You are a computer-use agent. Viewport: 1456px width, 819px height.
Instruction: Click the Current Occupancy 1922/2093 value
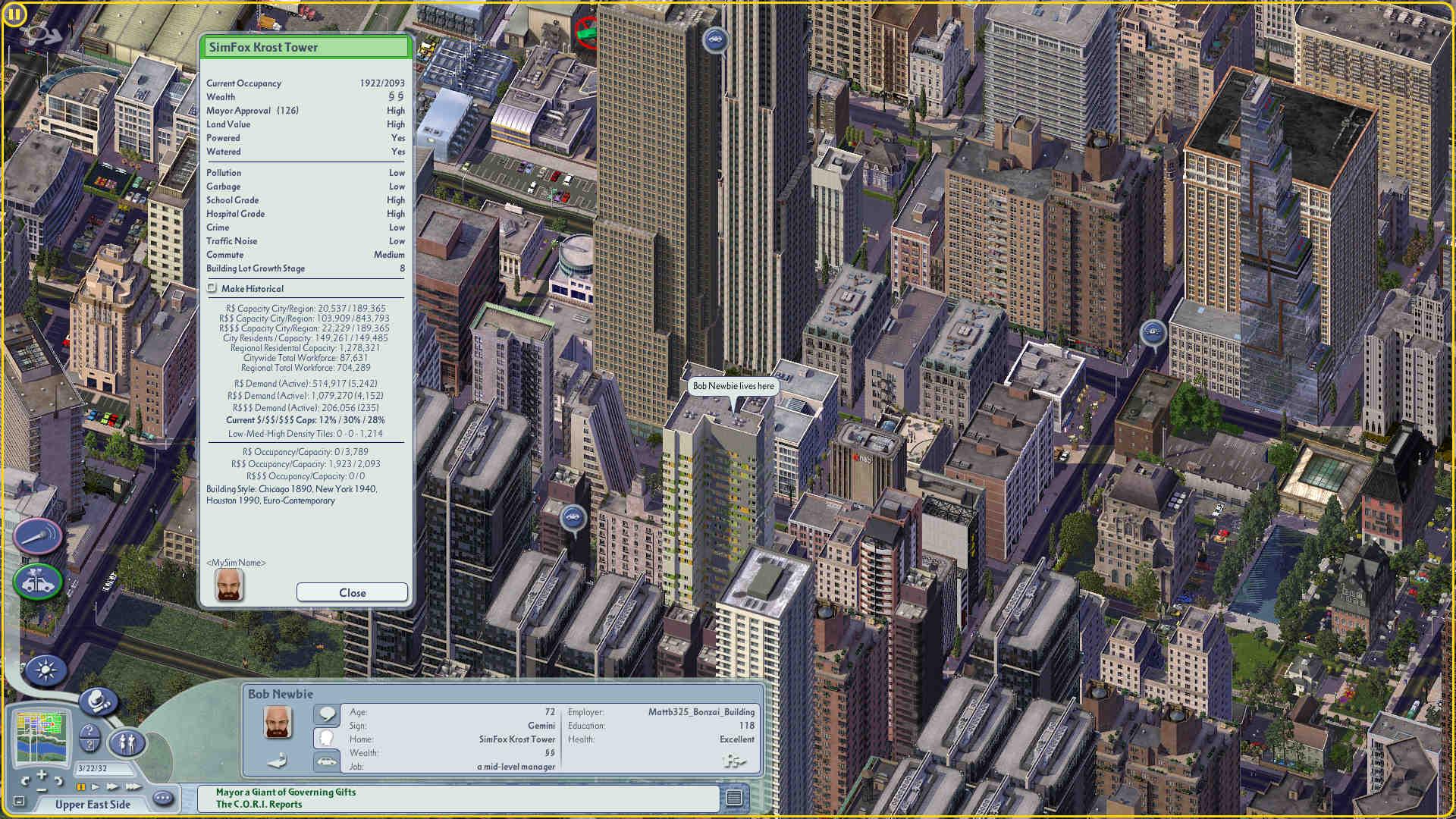382,83
